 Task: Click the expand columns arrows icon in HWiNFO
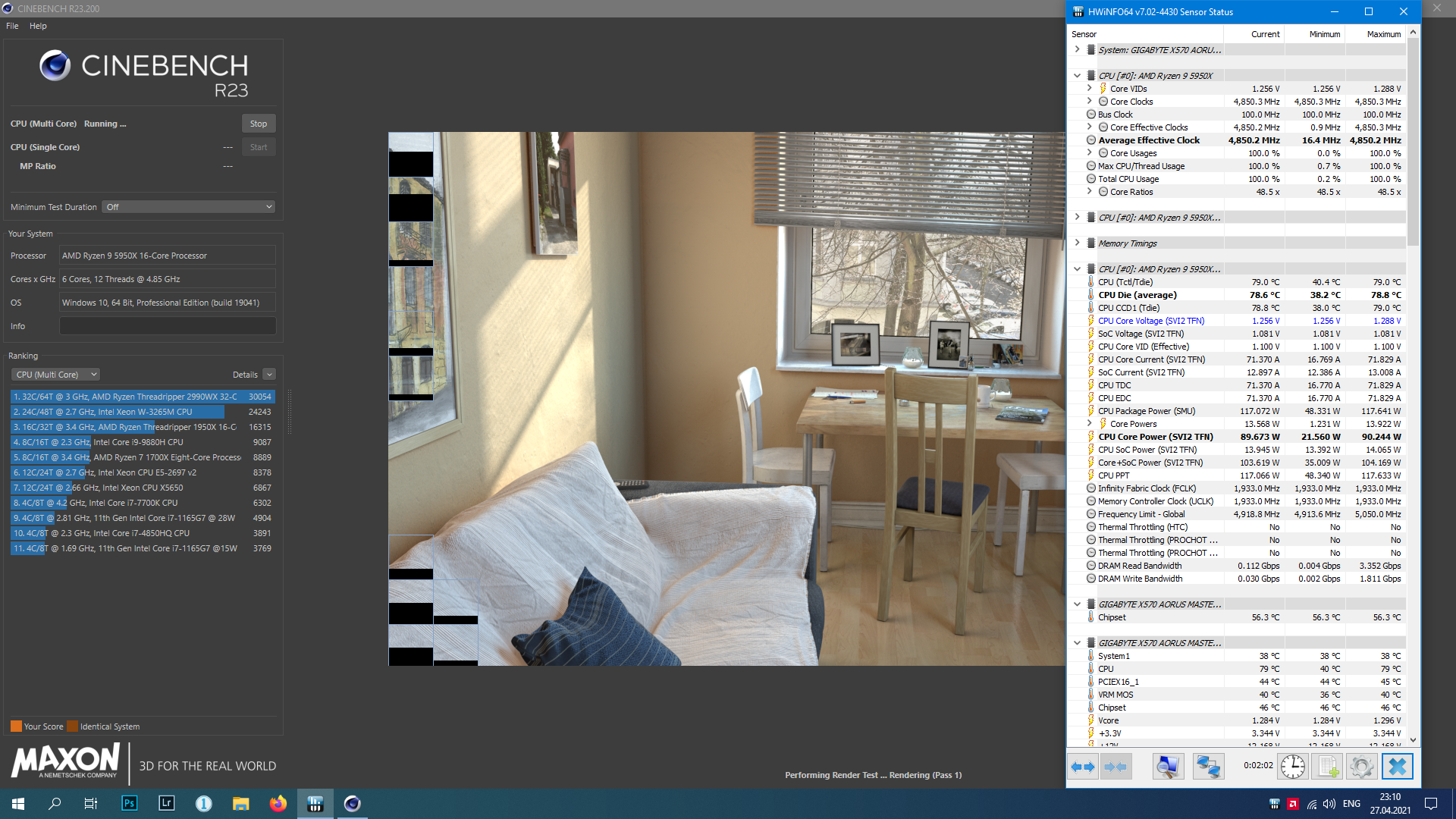click(x=1083, y=767)
